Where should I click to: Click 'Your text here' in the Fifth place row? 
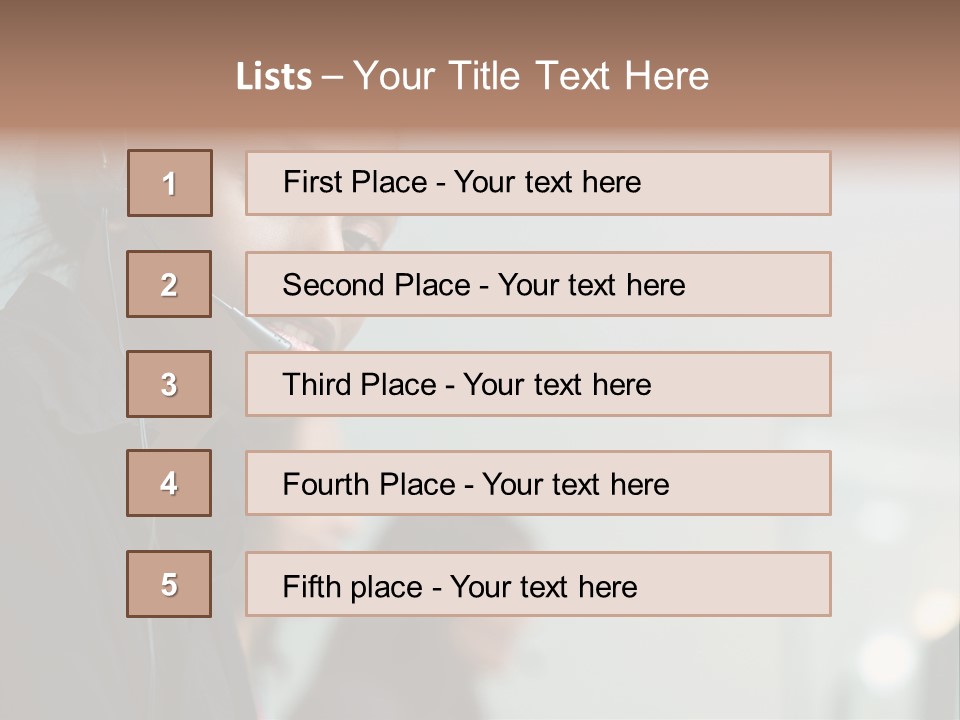coord(543,586)
